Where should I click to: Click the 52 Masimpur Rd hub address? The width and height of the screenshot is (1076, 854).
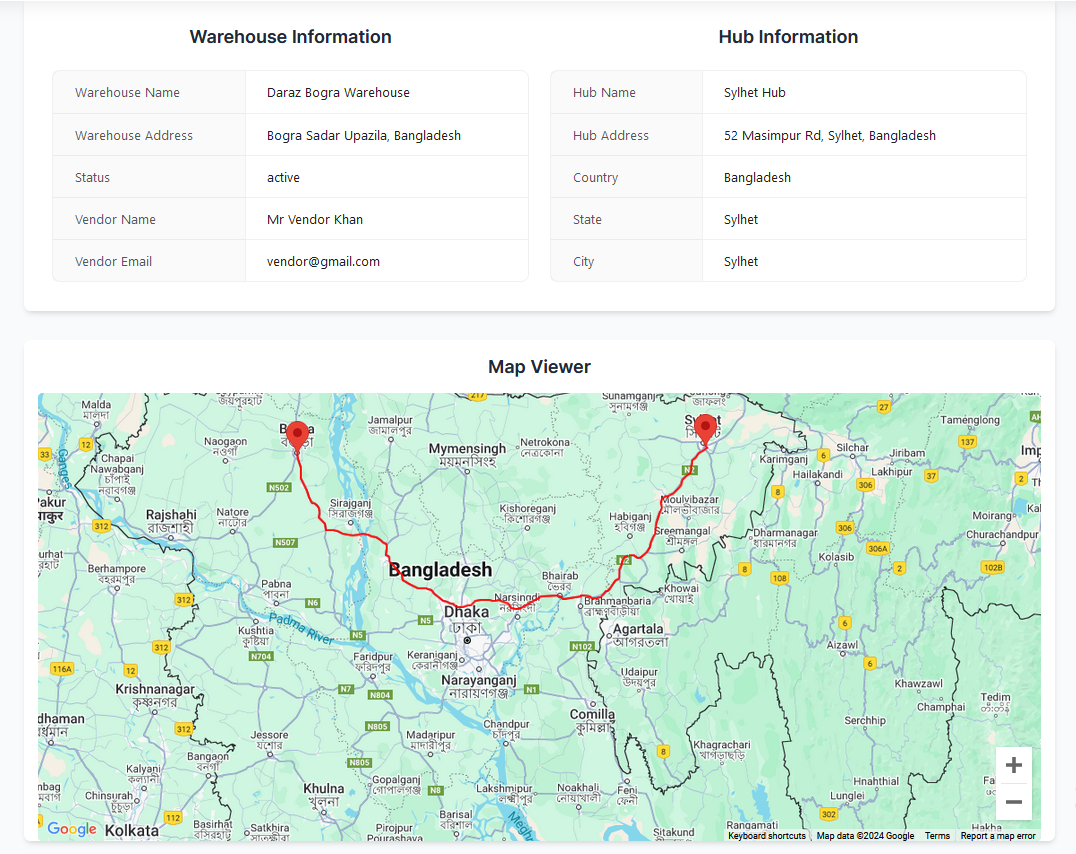pos(829,135)
